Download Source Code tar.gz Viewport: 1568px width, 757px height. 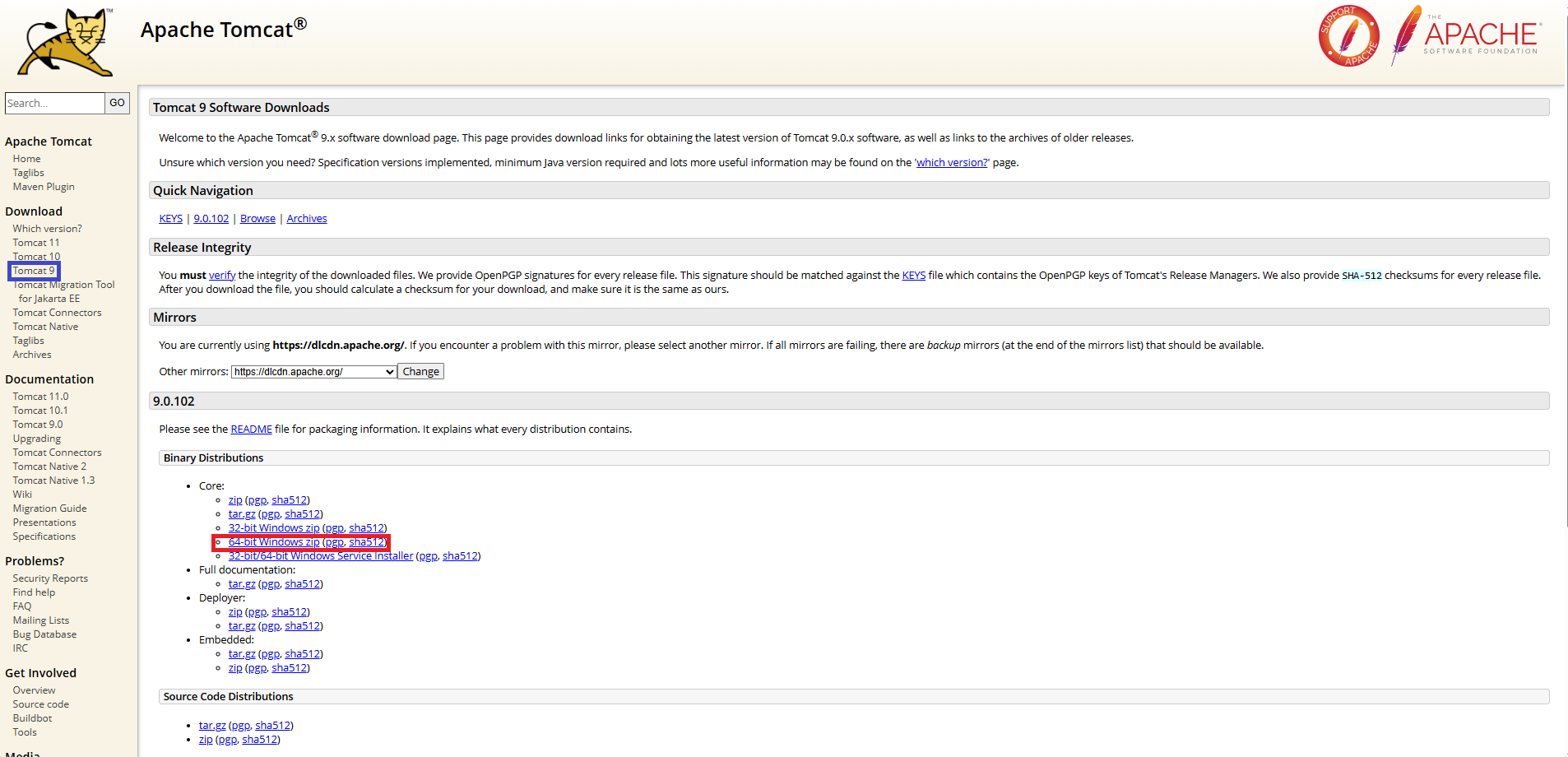(x=212, y=726)
